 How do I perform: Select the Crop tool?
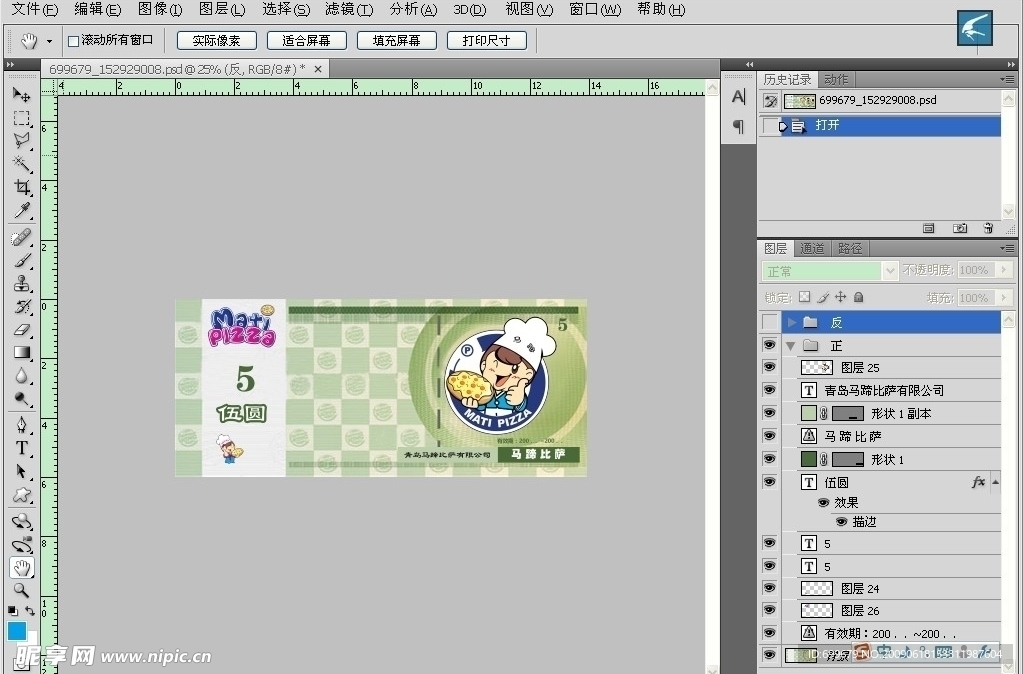pos(22,187)
